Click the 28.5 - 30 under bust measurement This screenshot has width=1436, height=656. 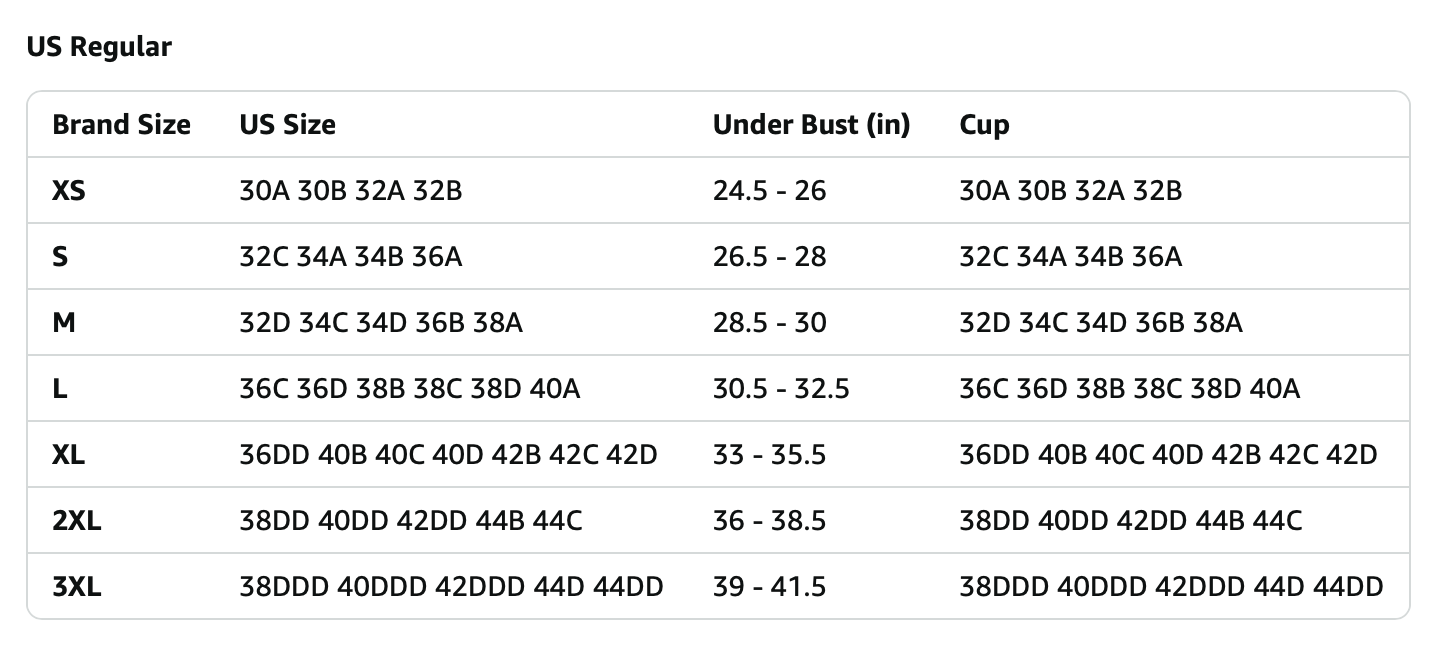770,322
